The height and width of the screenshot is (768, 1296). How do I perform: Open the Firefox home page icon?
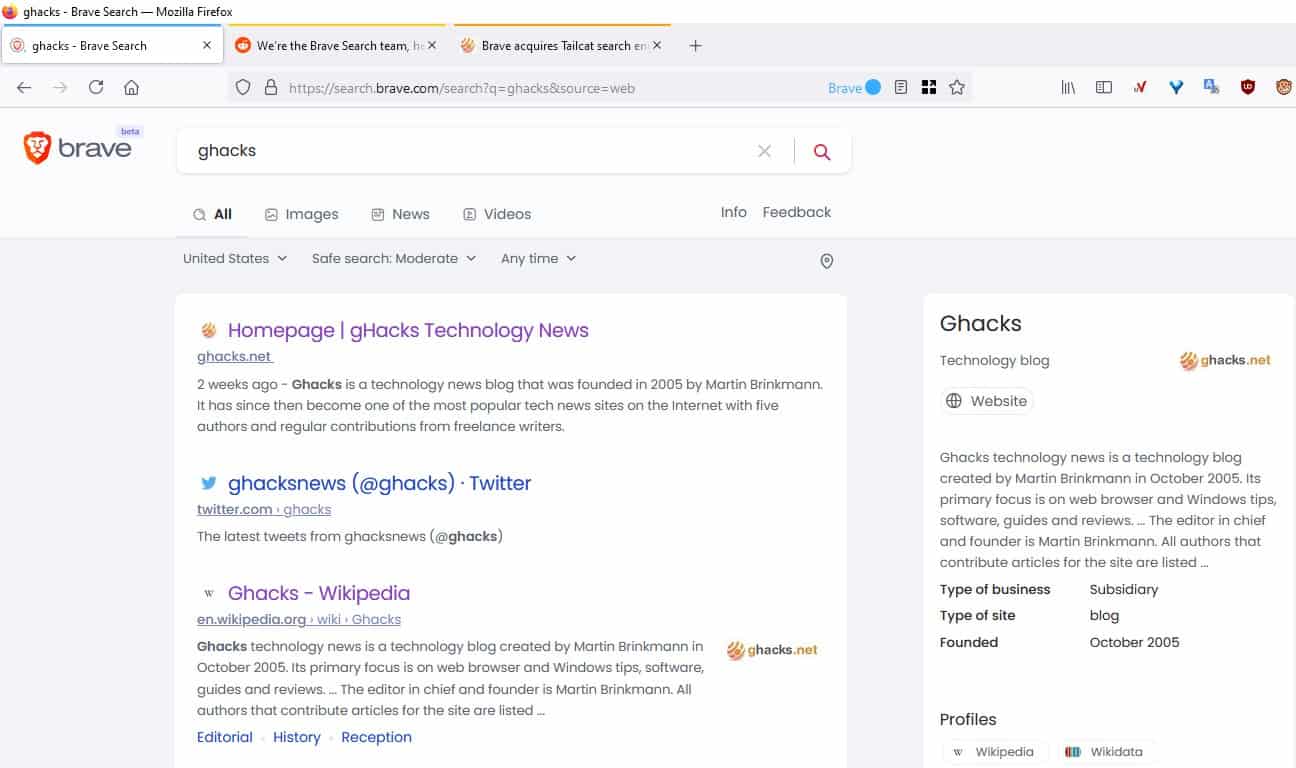131,88
